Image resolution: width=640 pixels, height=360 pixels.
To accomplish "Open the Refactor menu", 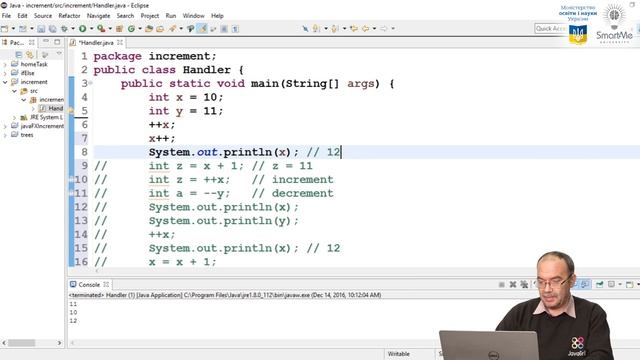I will pos(69,16).
